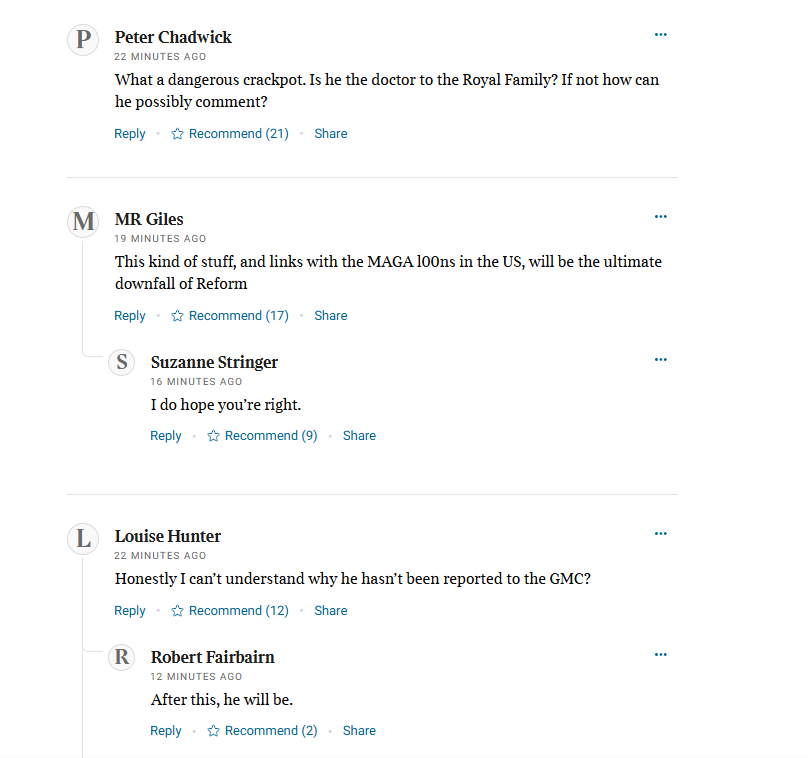This screenshot has height=758, width=808.
Task: Recommend MR Giles' comment
Action: coord(230,316)
